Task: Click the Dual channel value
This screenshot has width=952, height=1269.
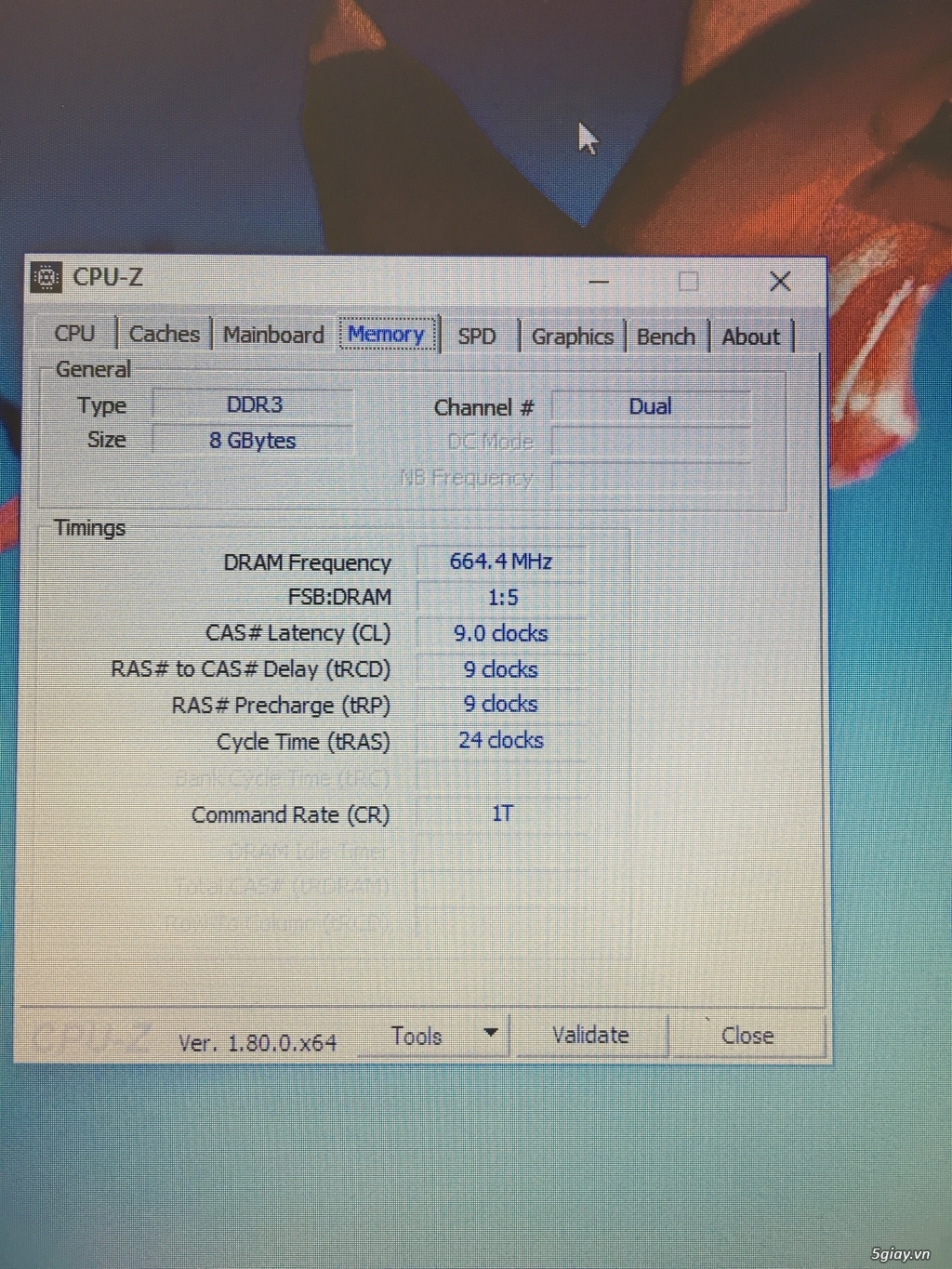Action: point(651,406)
